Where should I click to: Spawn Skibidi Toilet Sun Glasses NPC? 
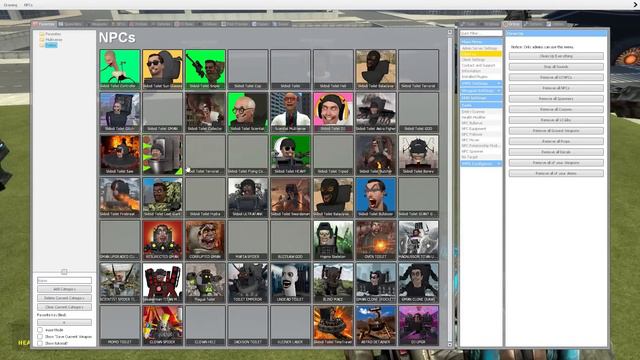pos(162,69)
